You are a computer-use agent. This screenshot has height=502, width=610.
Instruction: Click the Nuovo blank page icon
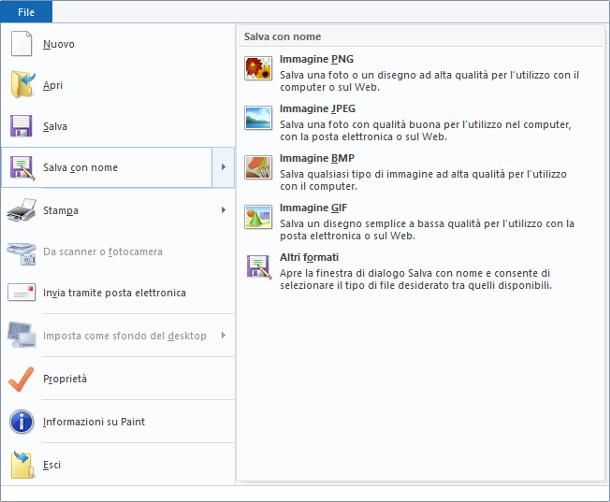[21, 44]
